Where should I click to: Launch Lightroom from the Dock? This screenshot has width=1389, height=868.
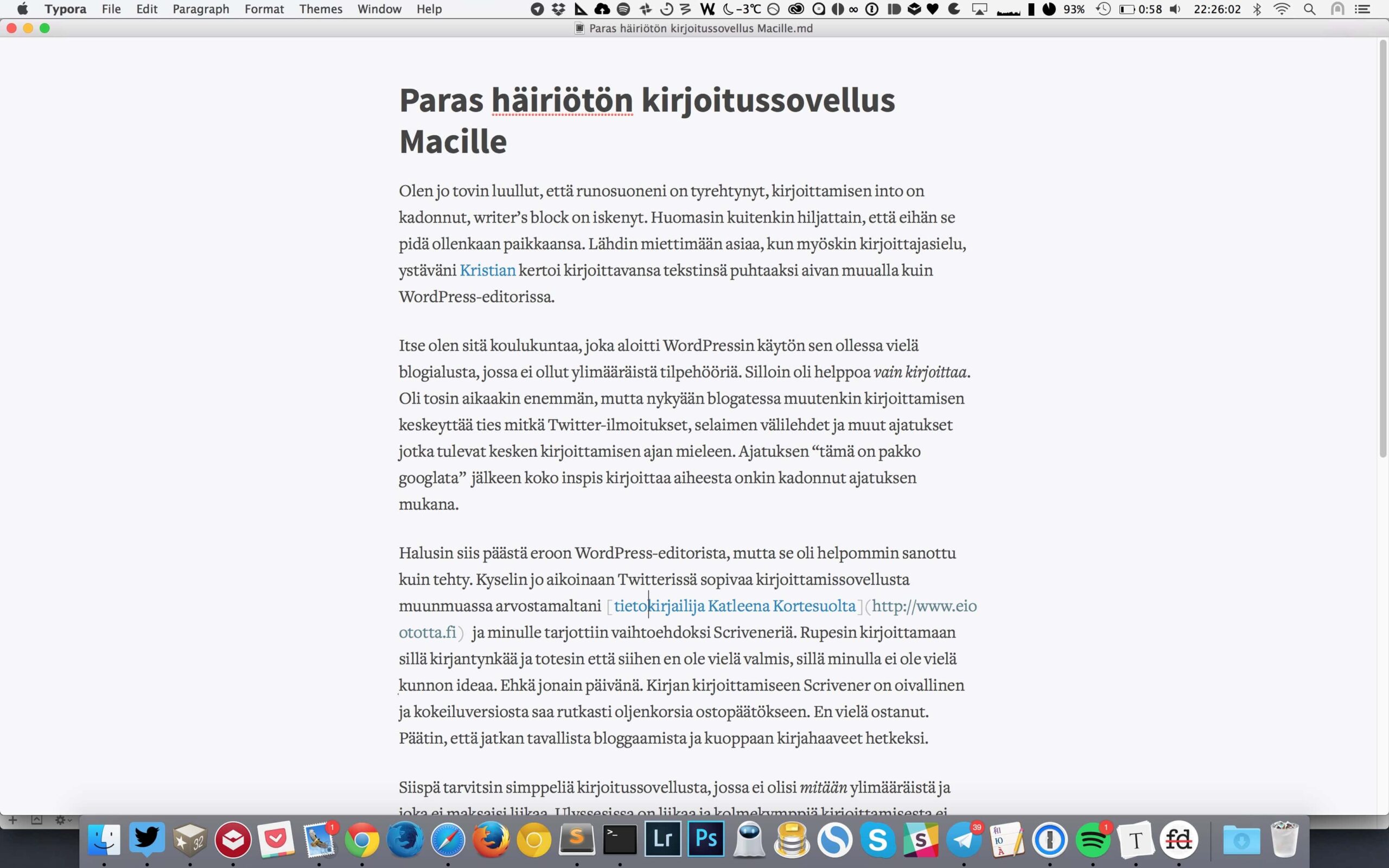[663, 839]
